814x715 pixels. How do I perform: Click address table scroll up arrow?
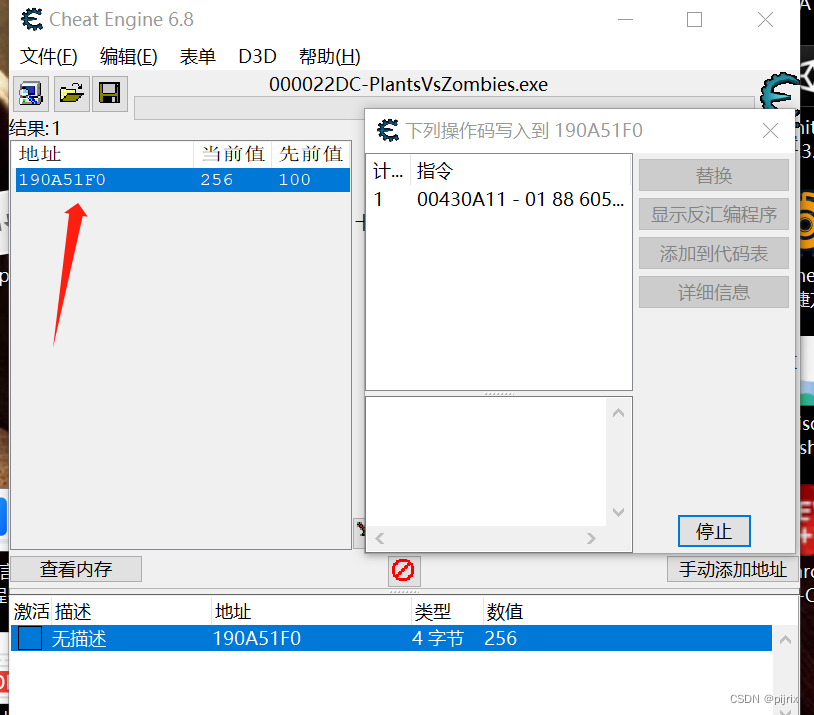[x=785, y=640]
